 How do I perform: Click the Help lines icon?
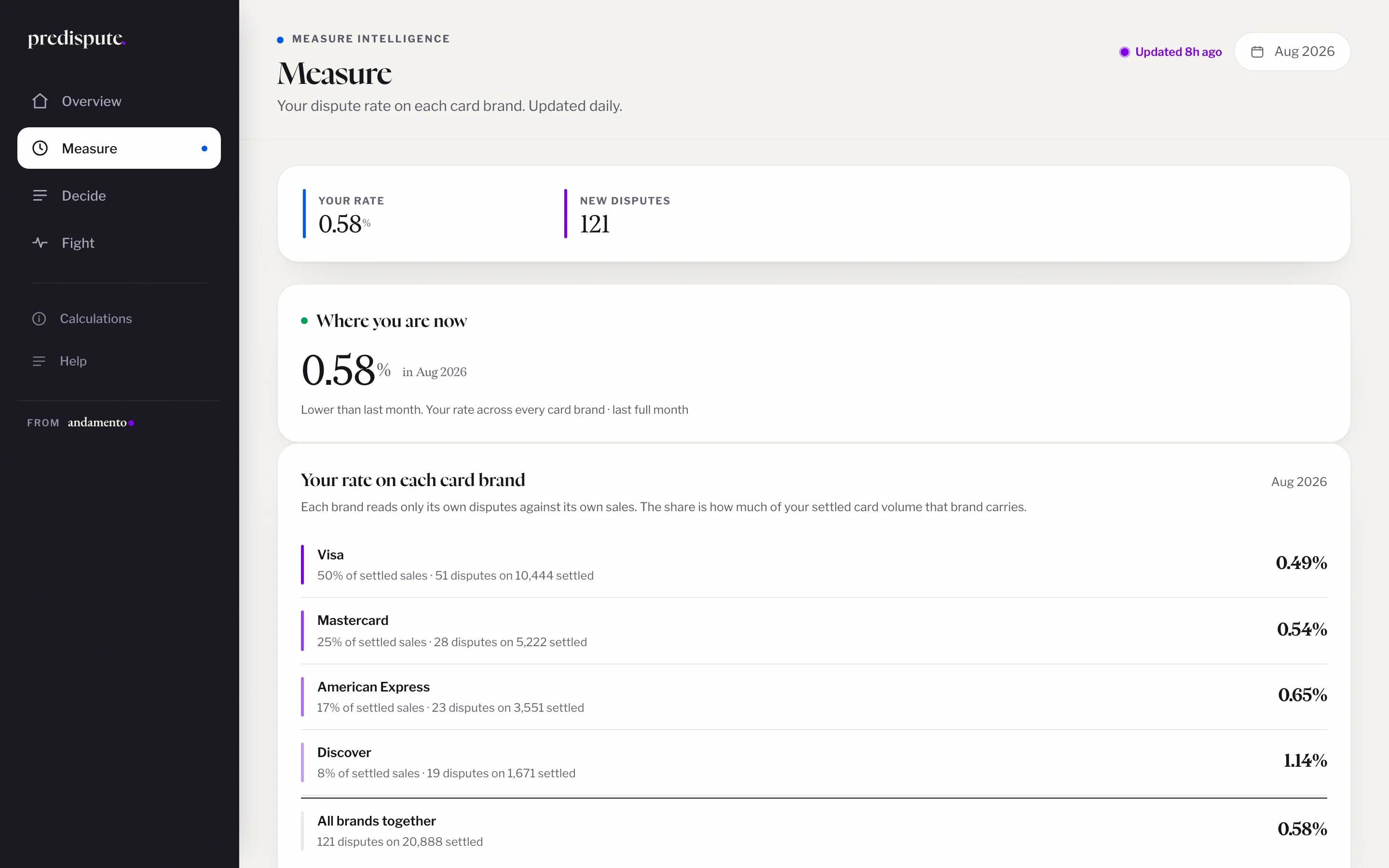39,361
